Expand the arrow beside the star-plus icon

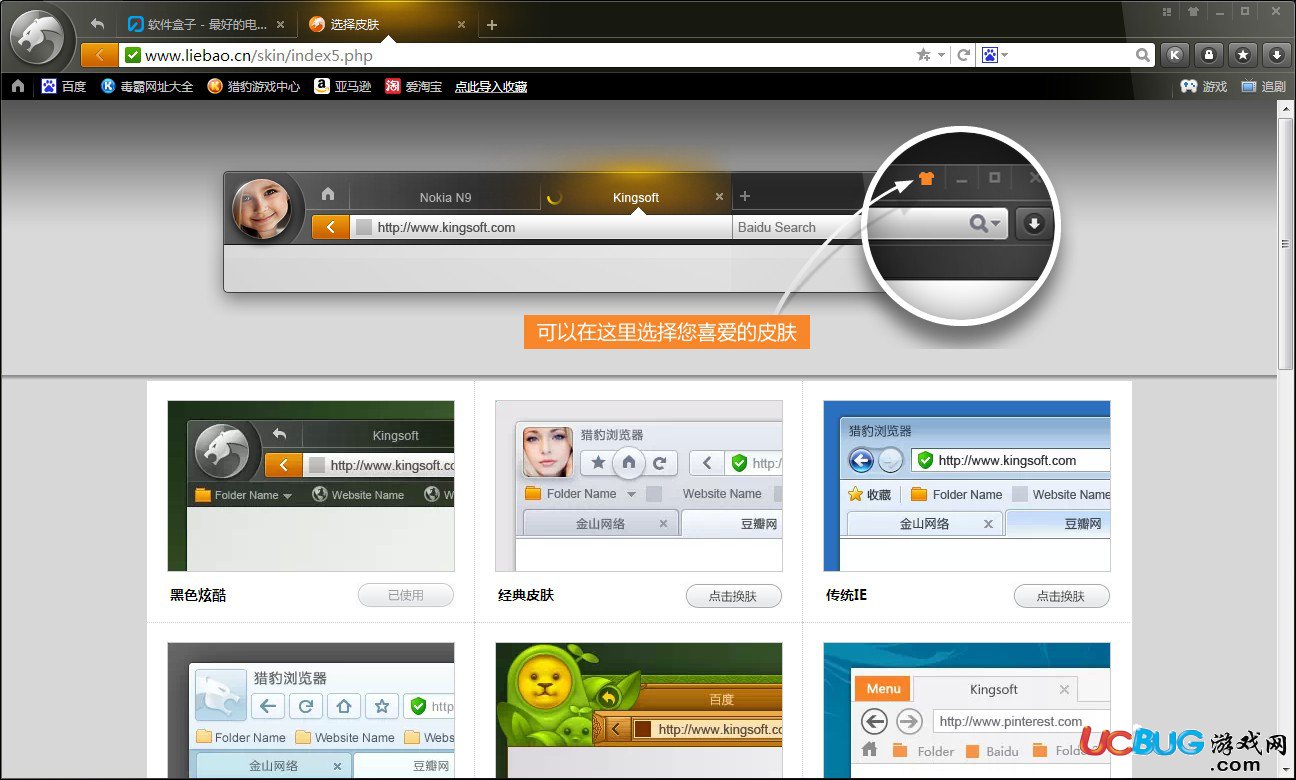(942, 55)
